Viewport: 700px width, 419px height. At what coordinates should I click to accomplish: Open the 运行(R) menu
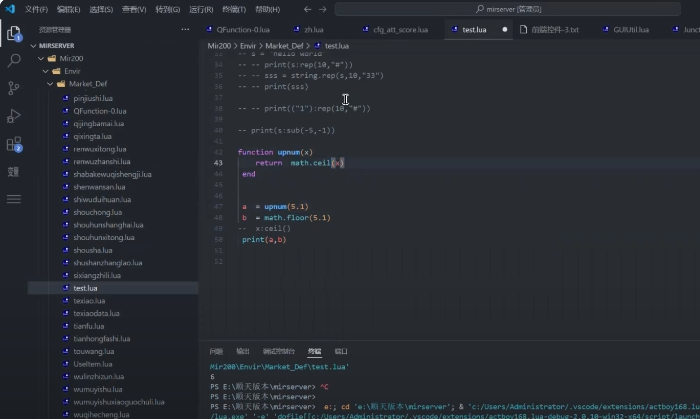[x=200, y=9]
